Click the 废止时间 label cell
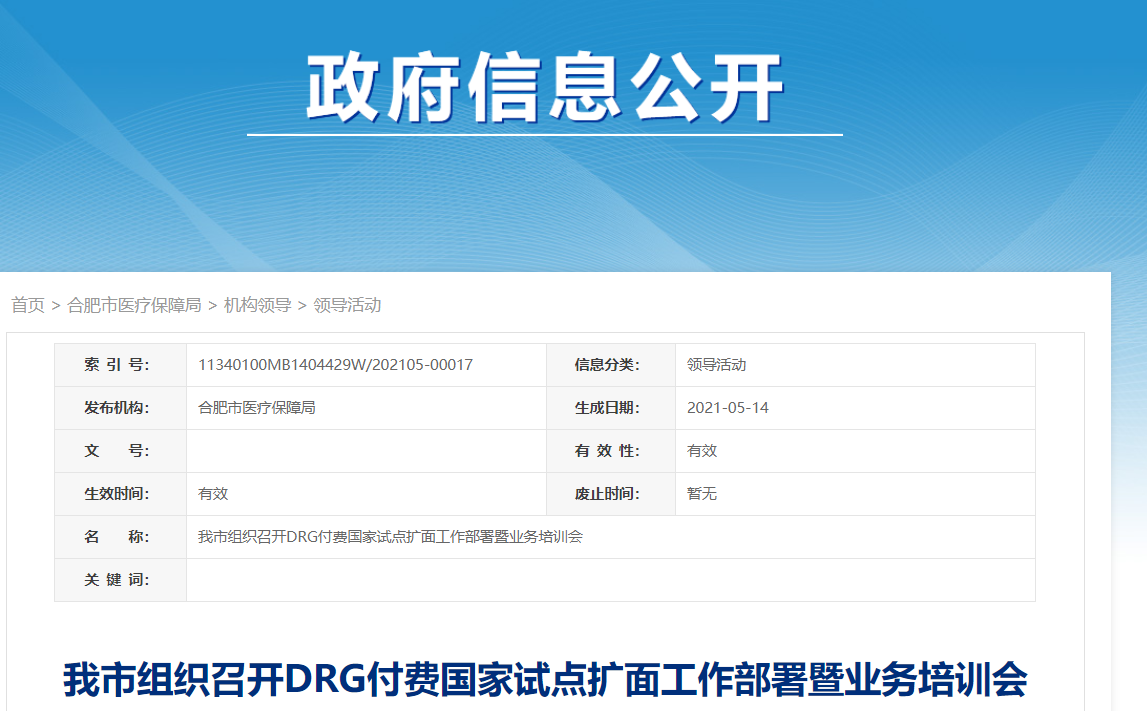 [607, 494]
